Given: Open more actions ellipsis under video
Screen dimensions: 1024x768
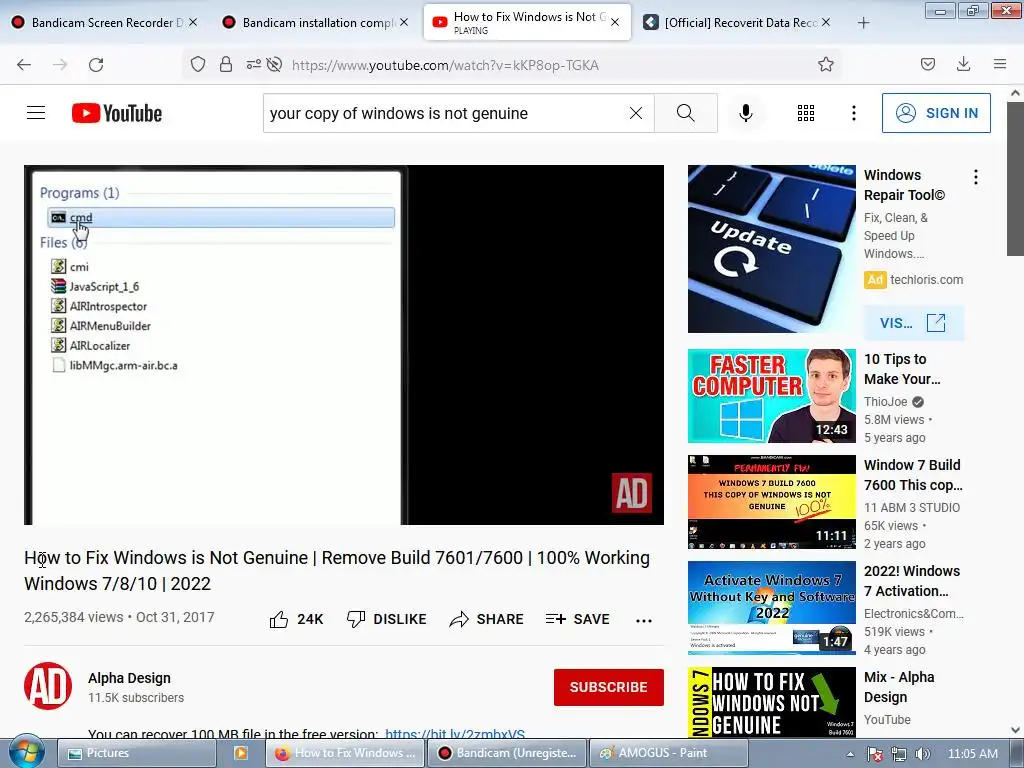Looking at the screenshot, I should (644, 620).
